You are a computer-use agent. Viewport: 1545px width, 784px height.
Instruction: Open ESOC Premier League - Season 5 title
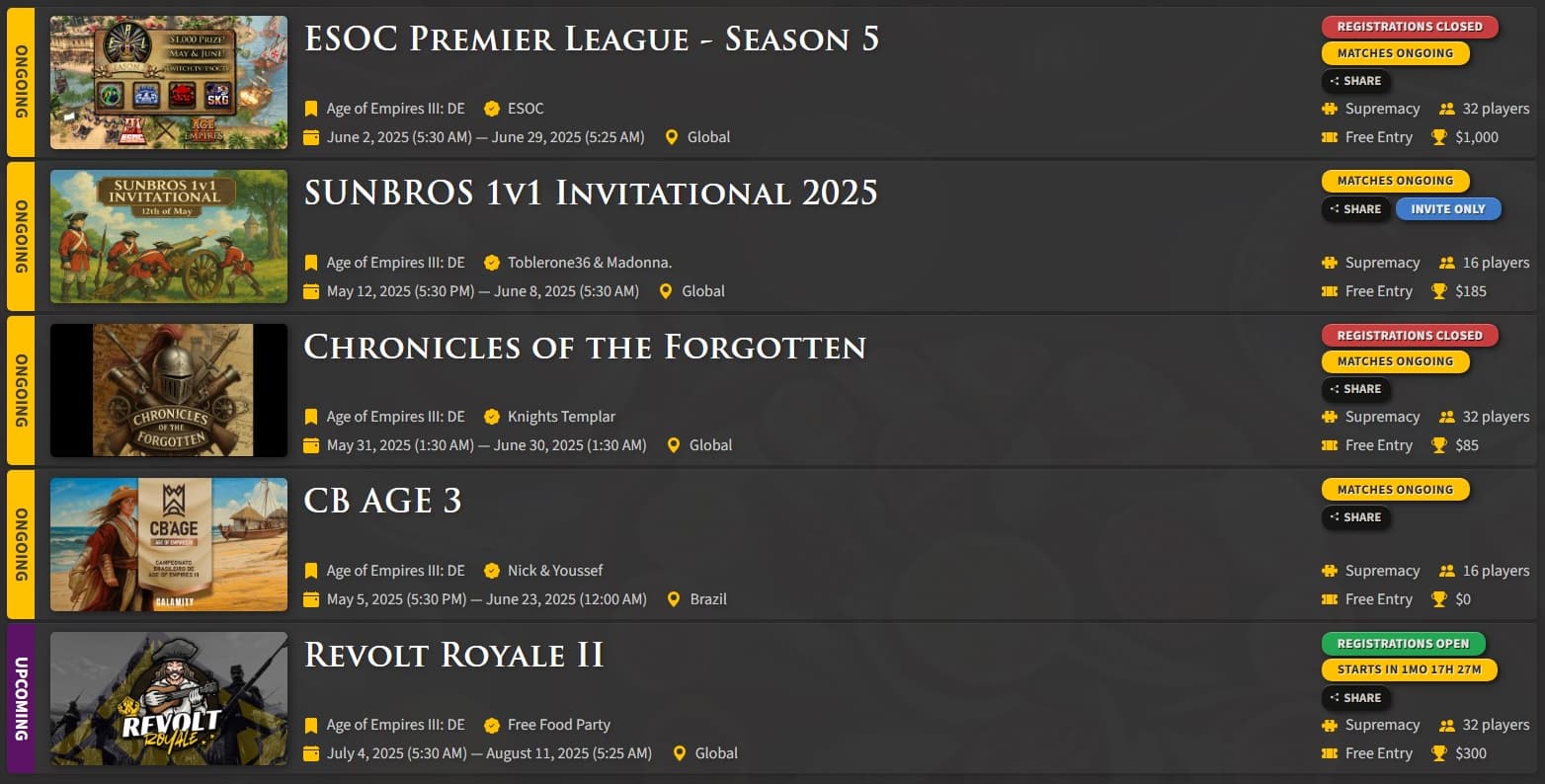[x=592, y=39]
